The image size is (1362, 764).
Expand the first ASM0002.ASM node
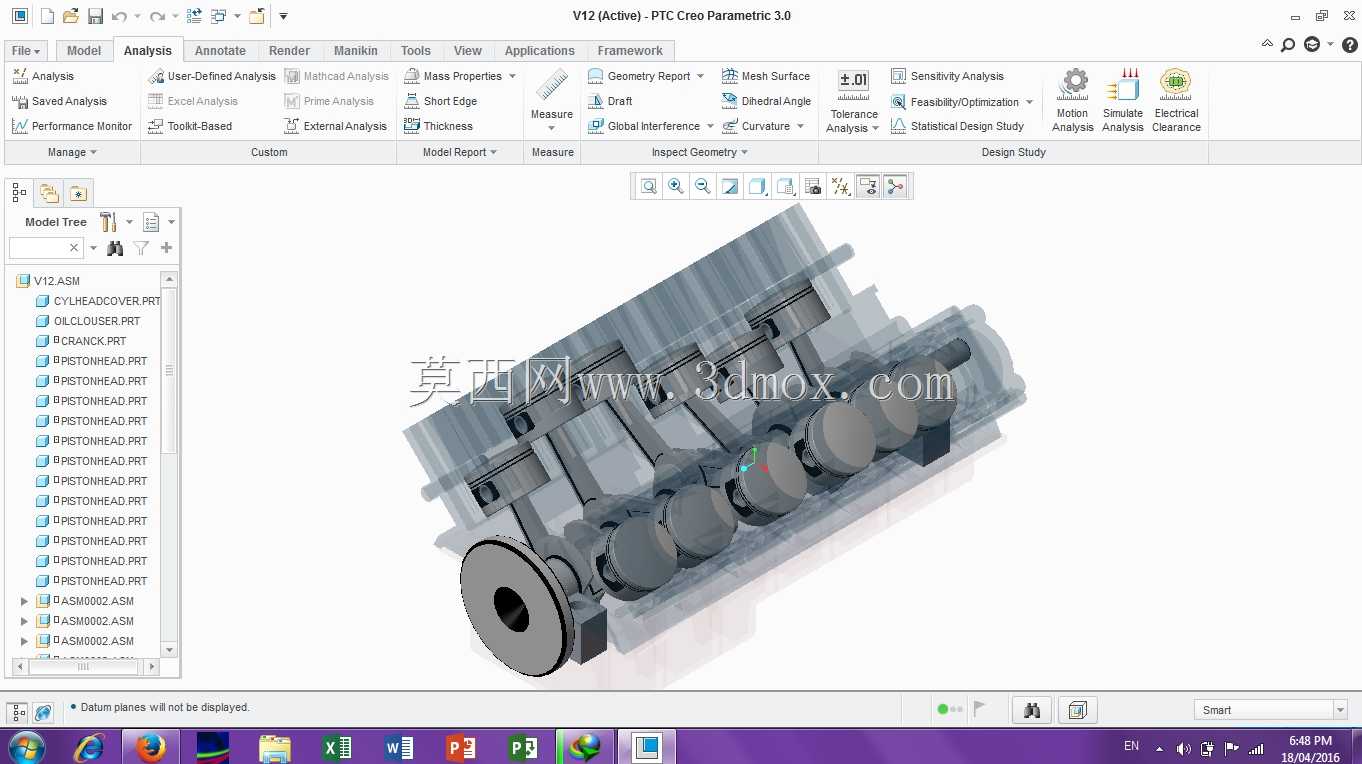[x=25, y=601]
